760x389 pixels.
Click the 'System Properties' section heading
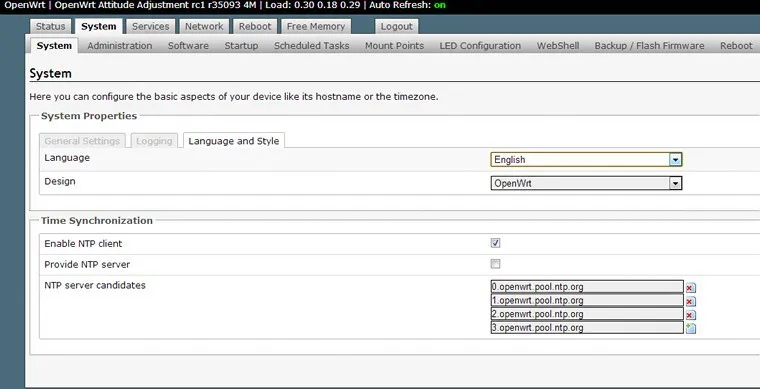[89, 116]
